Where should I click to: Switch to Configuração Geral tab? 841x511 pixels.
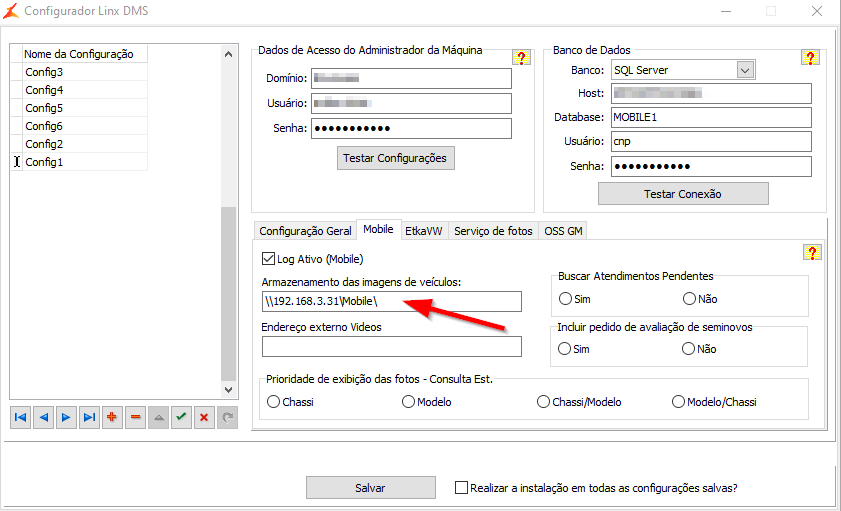click(305, 231)
